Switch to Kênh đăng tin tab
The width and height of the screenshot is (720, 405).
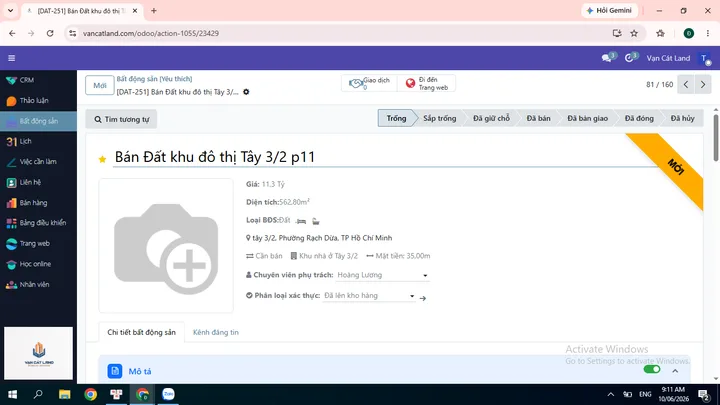[216, 332]
